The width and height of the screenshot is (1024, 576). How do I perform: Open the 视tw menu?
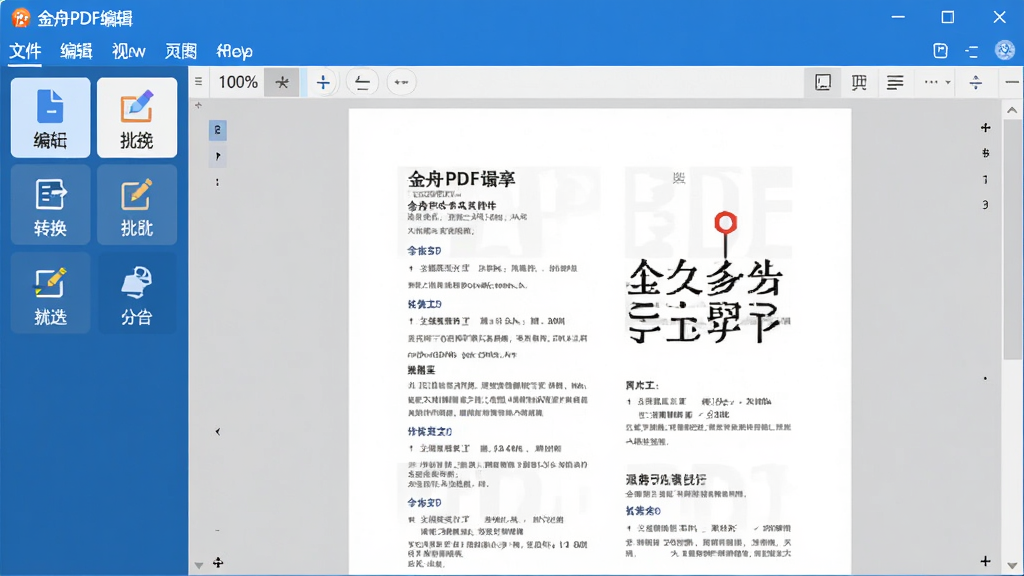pos(129,51)
